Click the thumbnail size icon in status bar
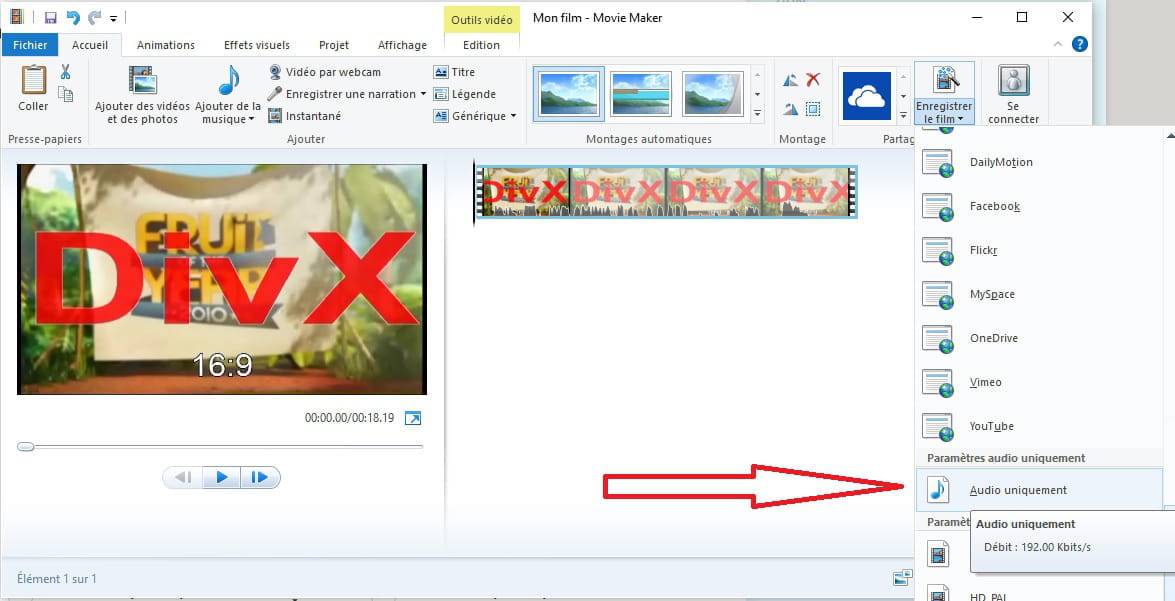The height and width of the screenshot is (601, 1175). pos(902,578)
